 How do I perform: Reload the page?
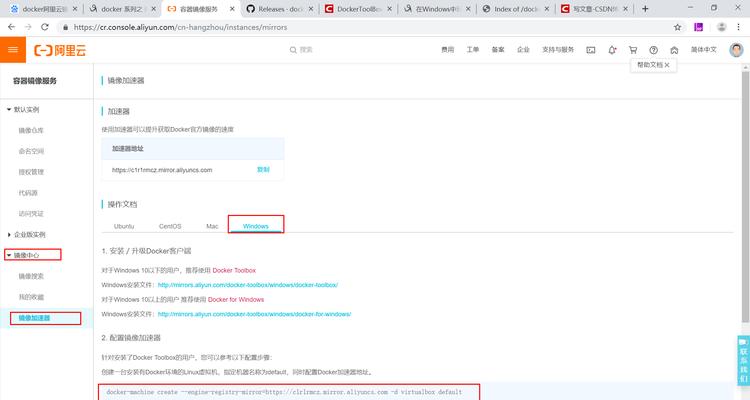pos(44,27)
